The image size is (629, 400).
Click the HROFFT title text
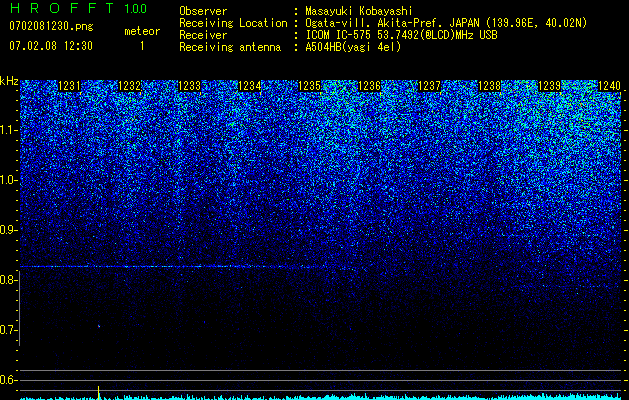coord(63,8)
